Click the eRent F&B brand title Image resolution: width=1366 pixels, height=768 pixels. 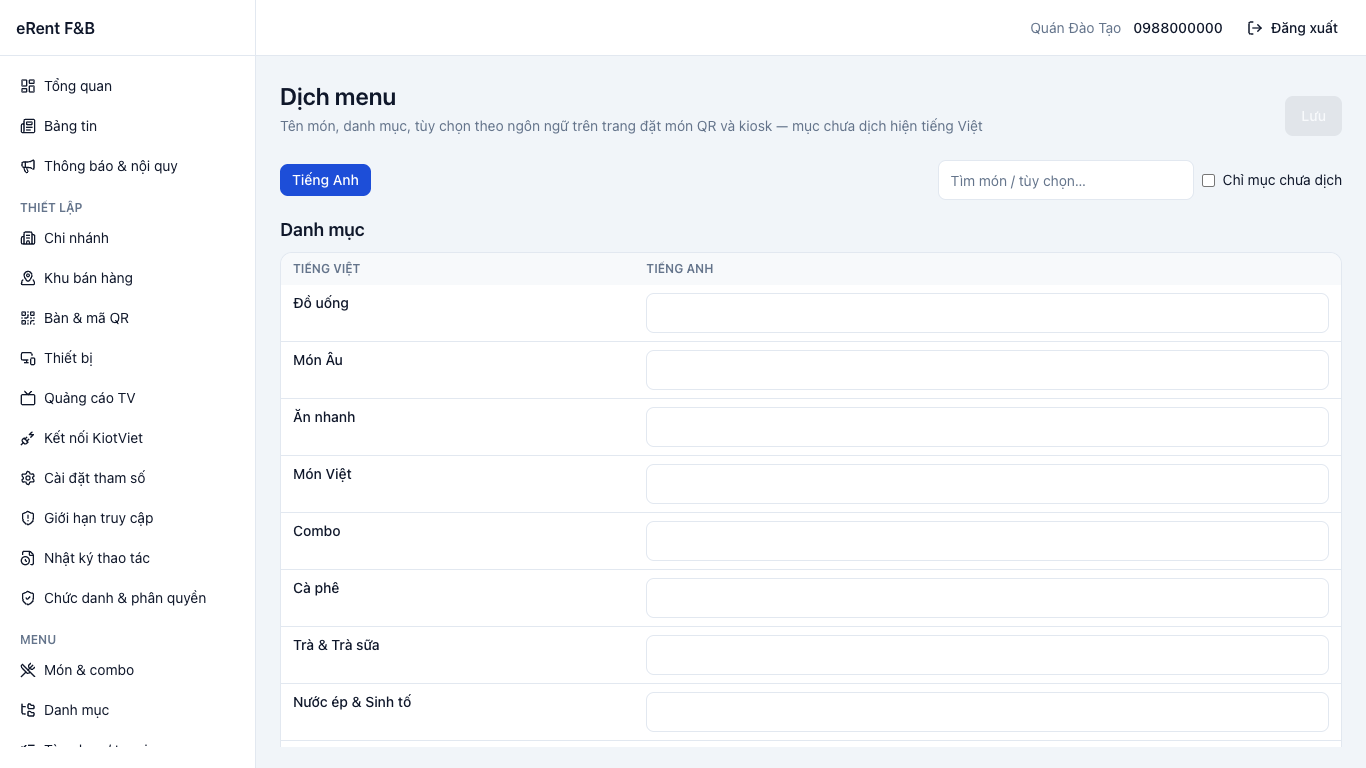click(x=56, y=28)
